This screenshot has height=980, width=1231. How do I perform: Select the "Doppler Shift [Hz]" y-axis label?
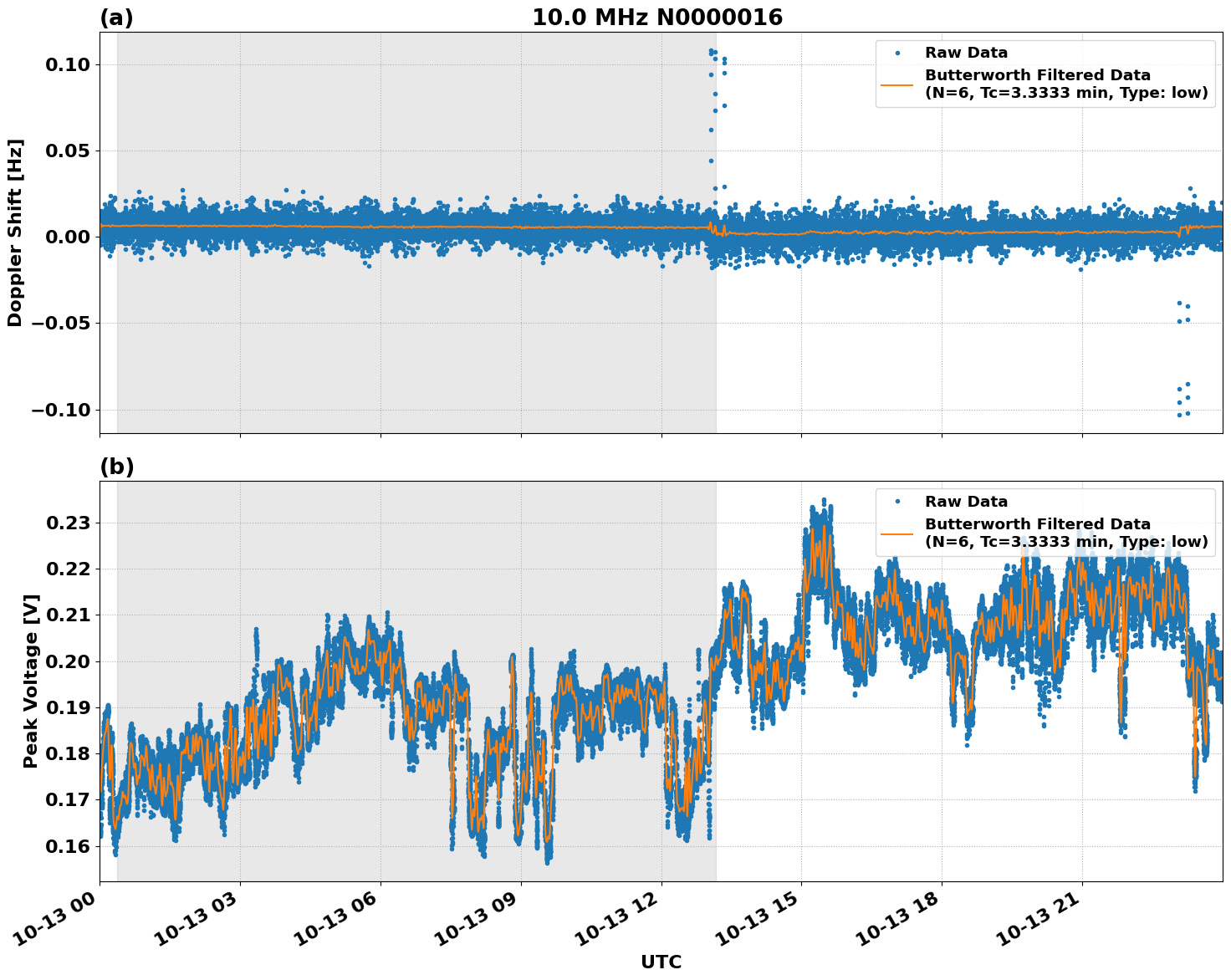(x=15, y=232)
